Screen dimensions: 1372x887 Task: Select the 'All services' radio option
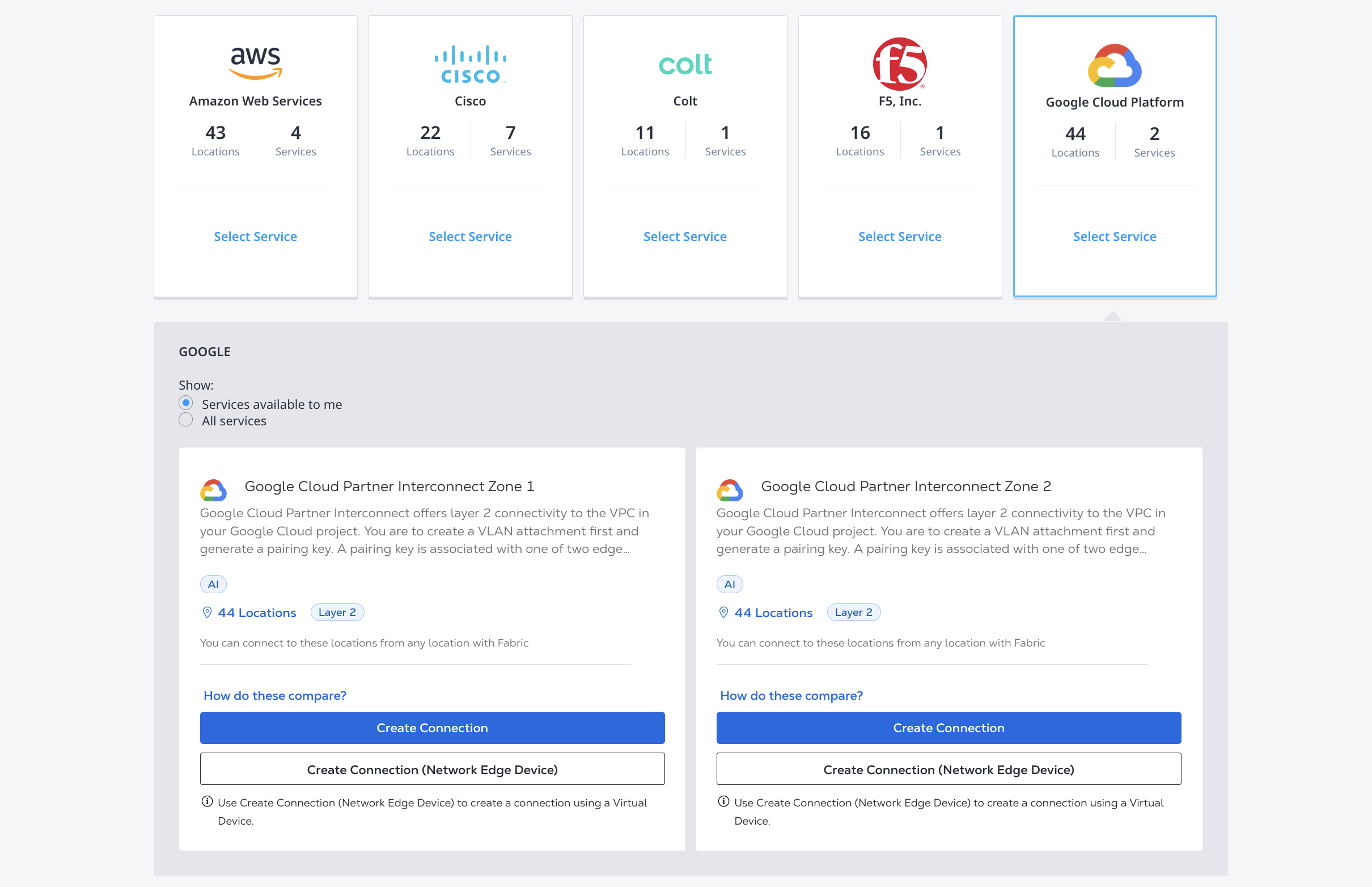coord(185,420)
